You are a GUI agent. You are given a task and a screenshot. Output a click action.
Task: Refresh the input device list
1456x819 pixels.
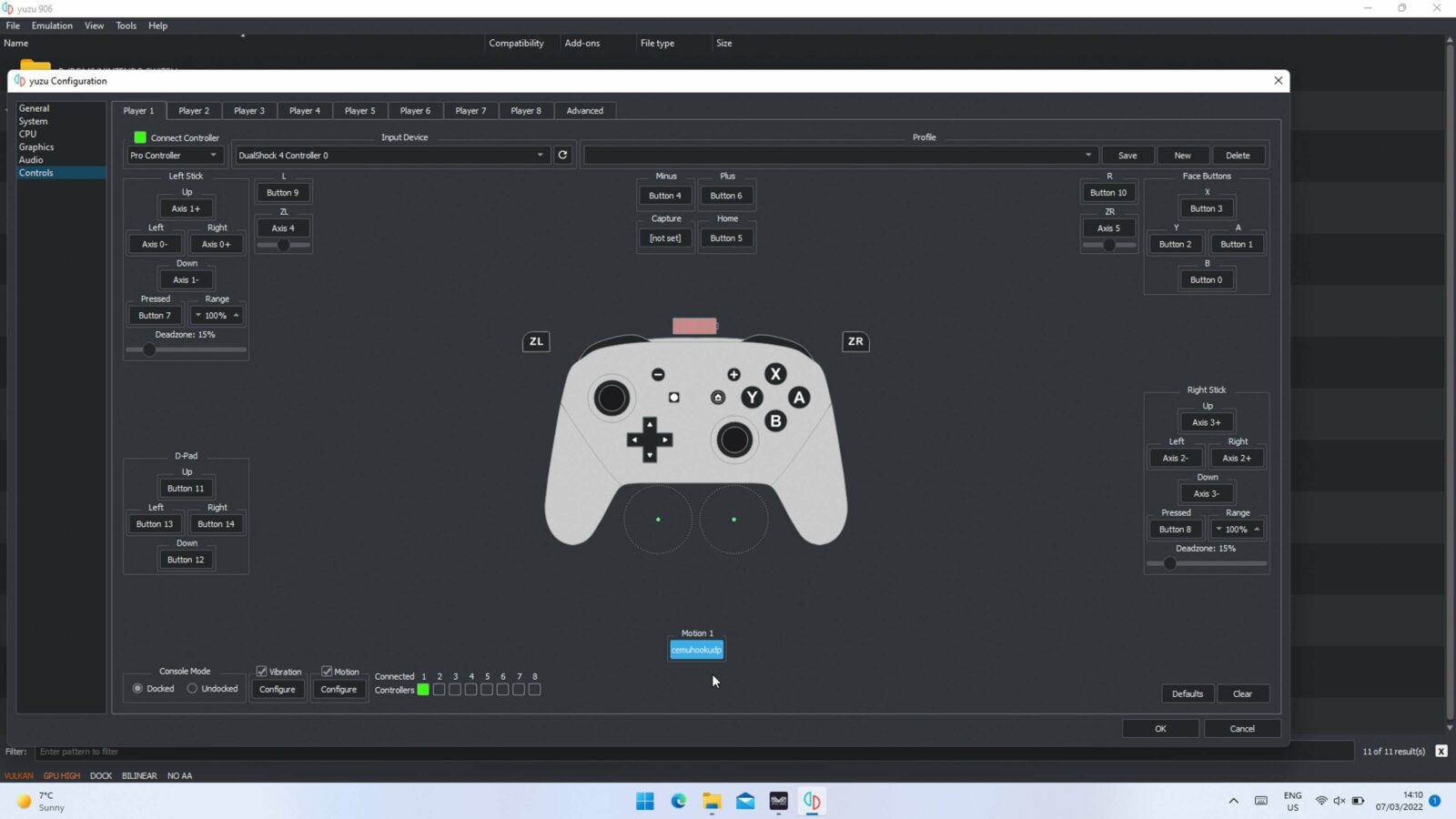[x=562, y=155]
